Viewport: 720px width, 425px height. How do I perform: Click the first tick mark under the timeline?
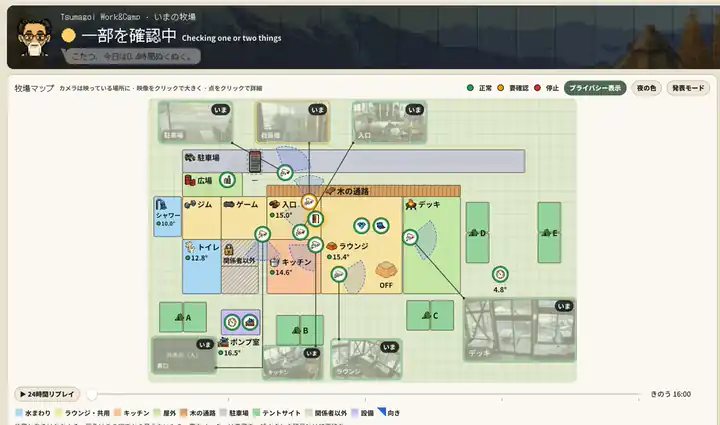(229, 400)
